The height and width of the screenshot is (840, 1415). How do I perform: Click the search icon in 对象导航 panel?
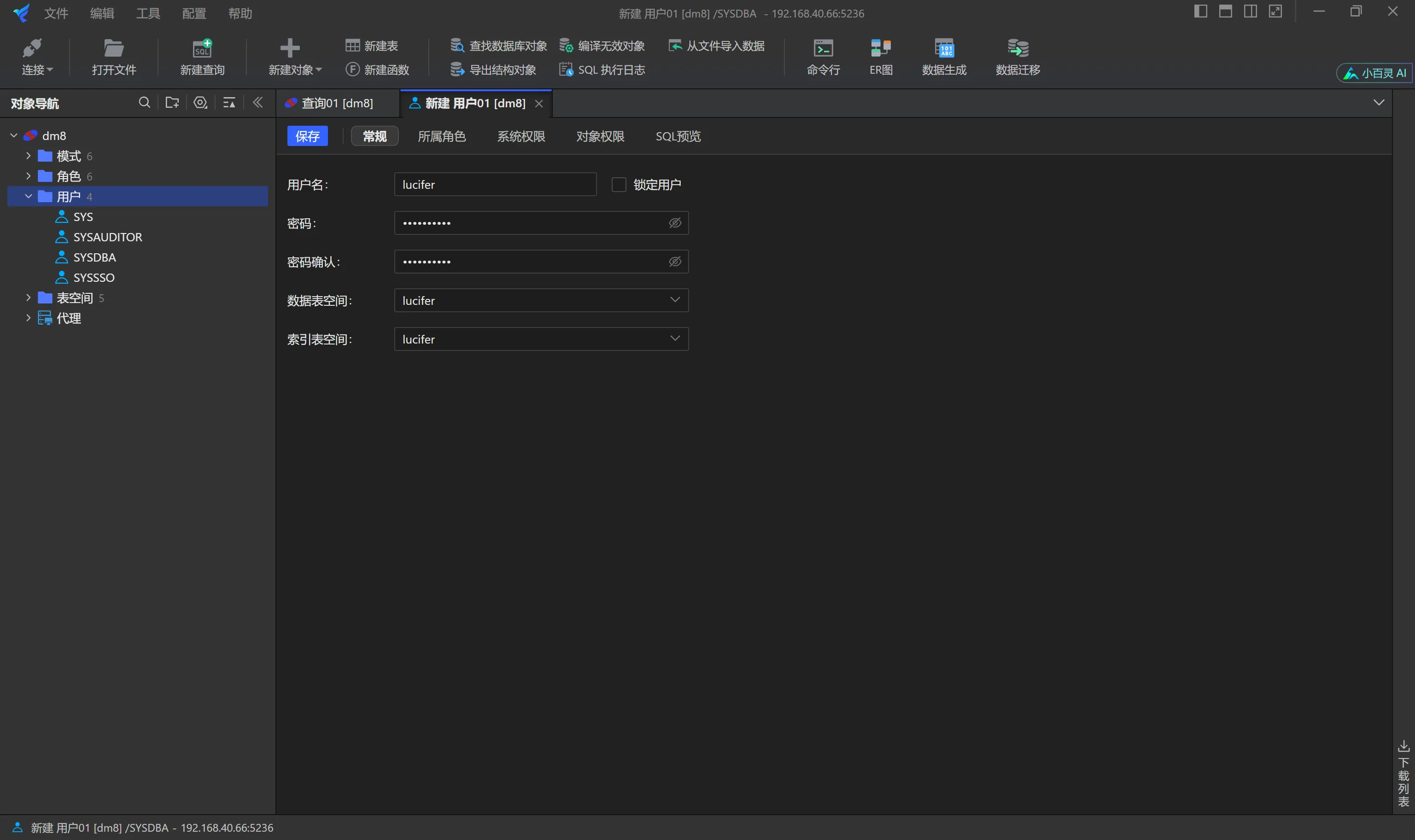pyautogui.click(x=144, y=102)
